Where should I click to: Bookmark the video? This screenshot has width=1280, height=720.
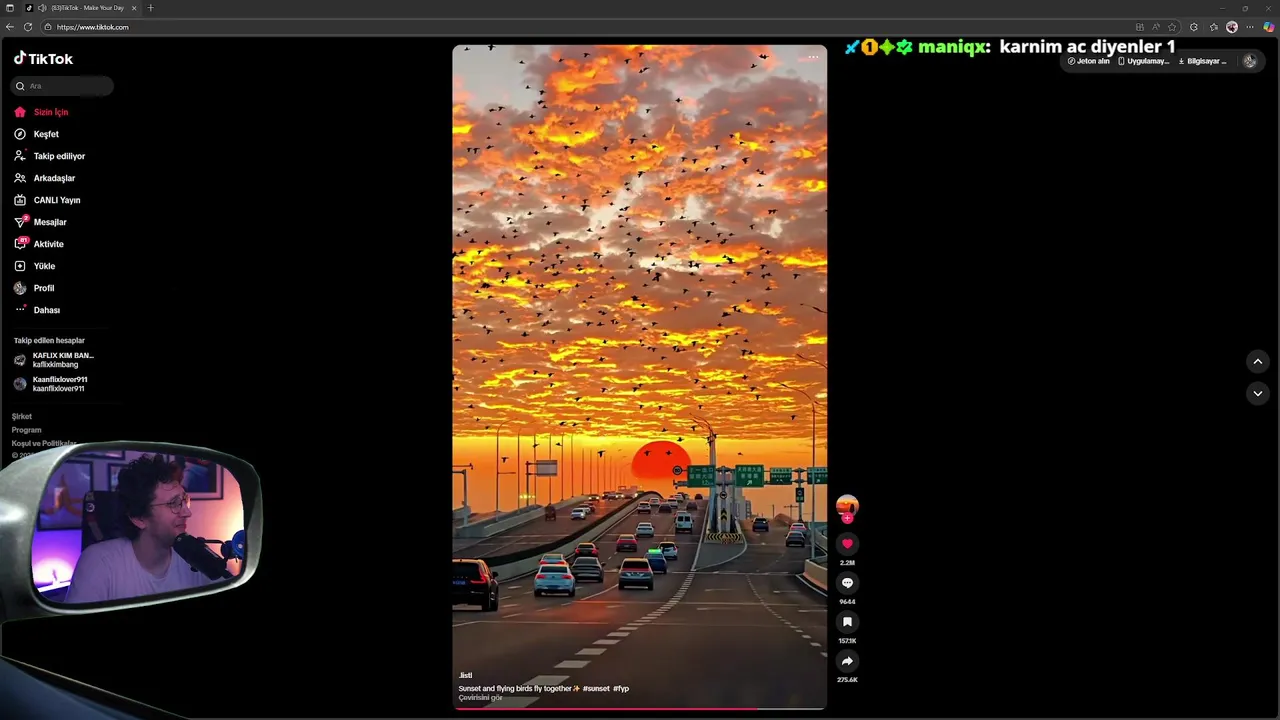click(x=847, y=622)
